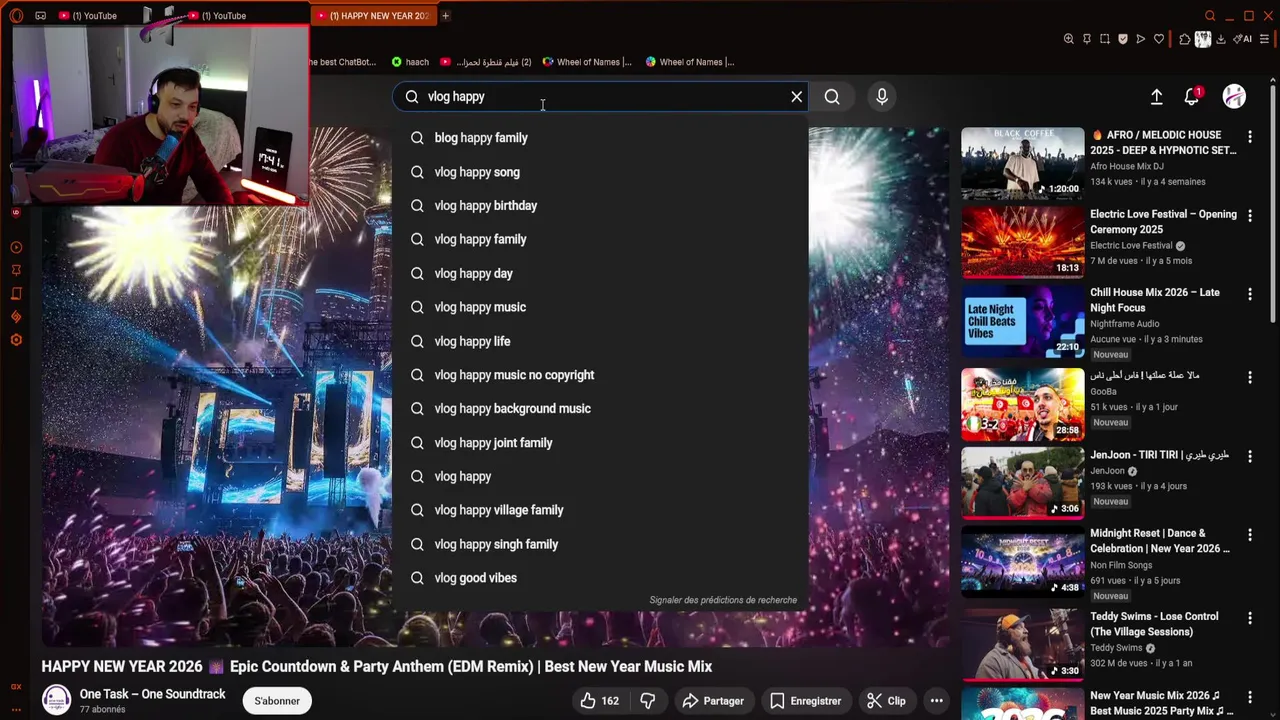Viewport: 1280px width, 720px height.
Task: Select suggestion "blog happy family"
Action: point(600,138)
